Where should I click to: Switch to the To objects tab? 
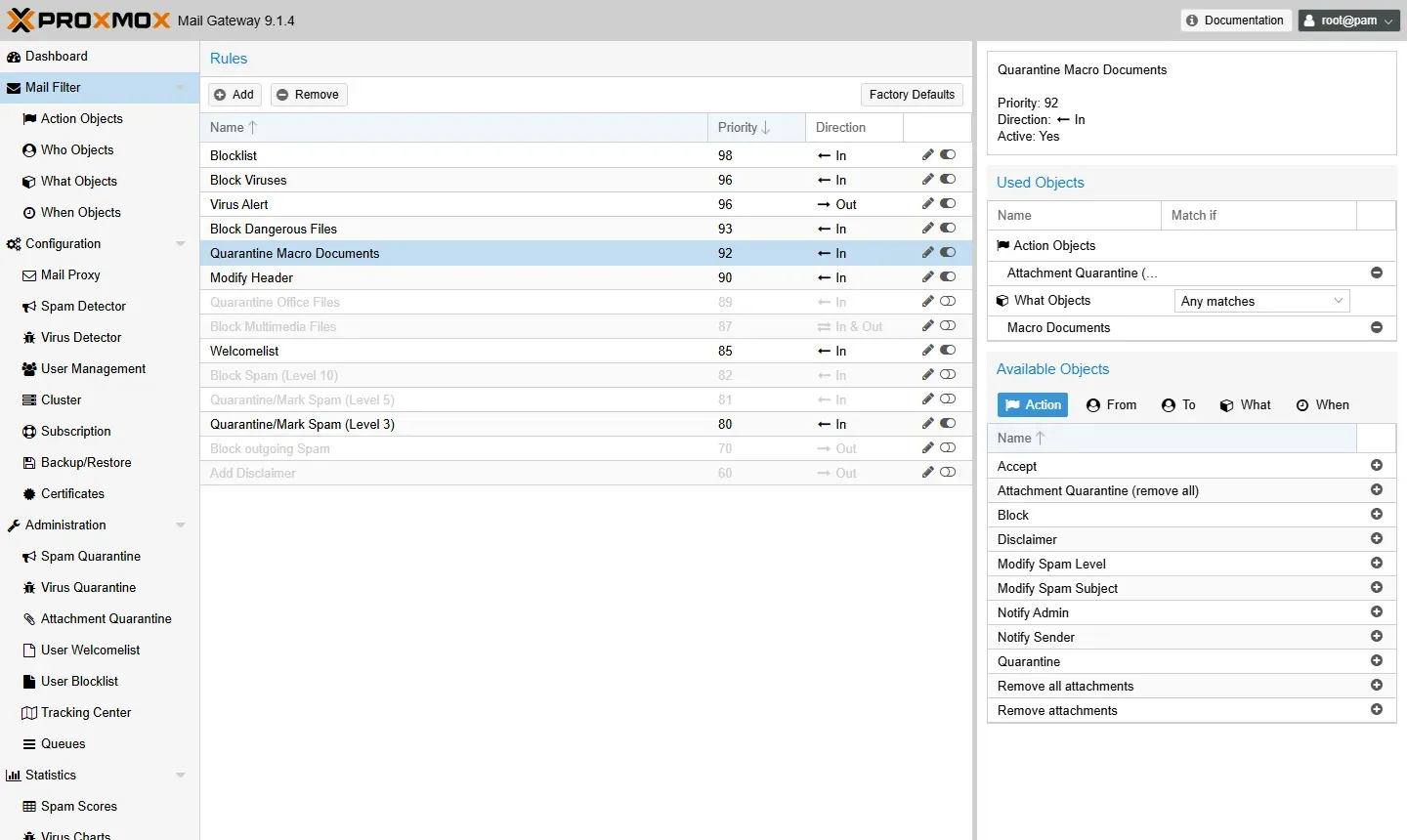click(1178, 405)
